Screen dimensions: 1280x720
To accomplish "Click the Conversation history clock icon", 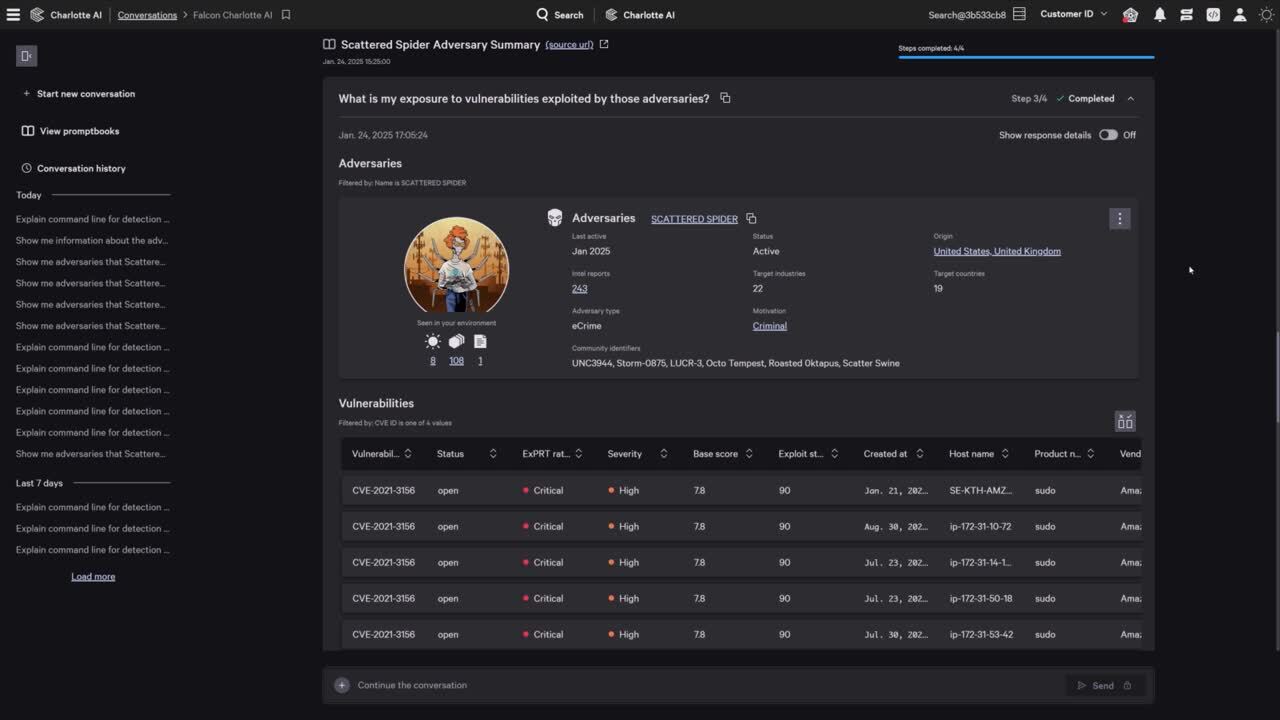I will tap(27, 168).
